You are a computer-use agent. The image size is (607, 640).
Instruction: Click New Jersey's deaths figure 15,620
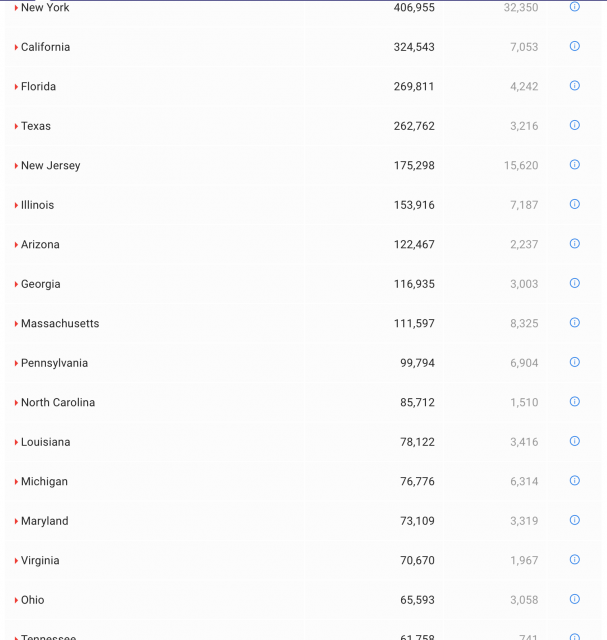pyautogui.click(x=521, y=166)
